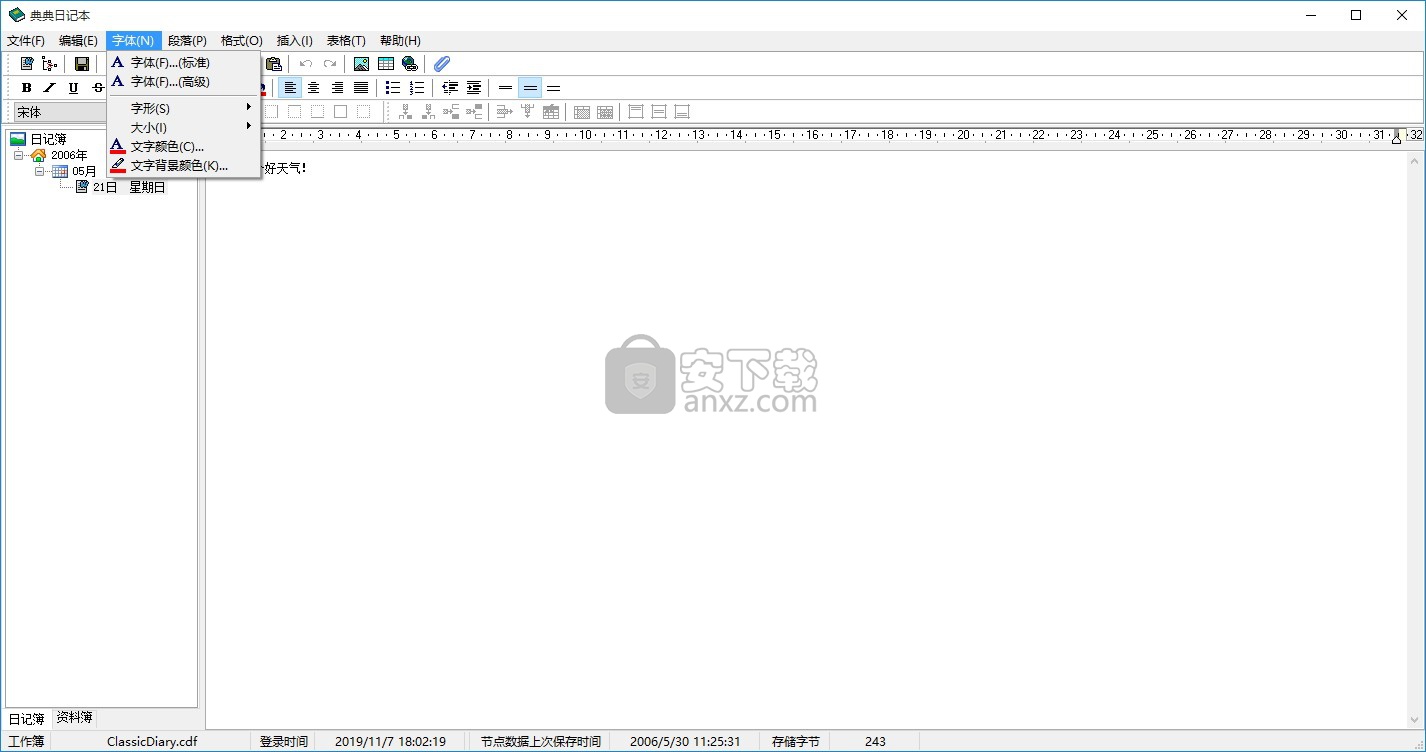Apply bulleted list formatting
Screen dimensions: 1426x752
click(394, 88)
